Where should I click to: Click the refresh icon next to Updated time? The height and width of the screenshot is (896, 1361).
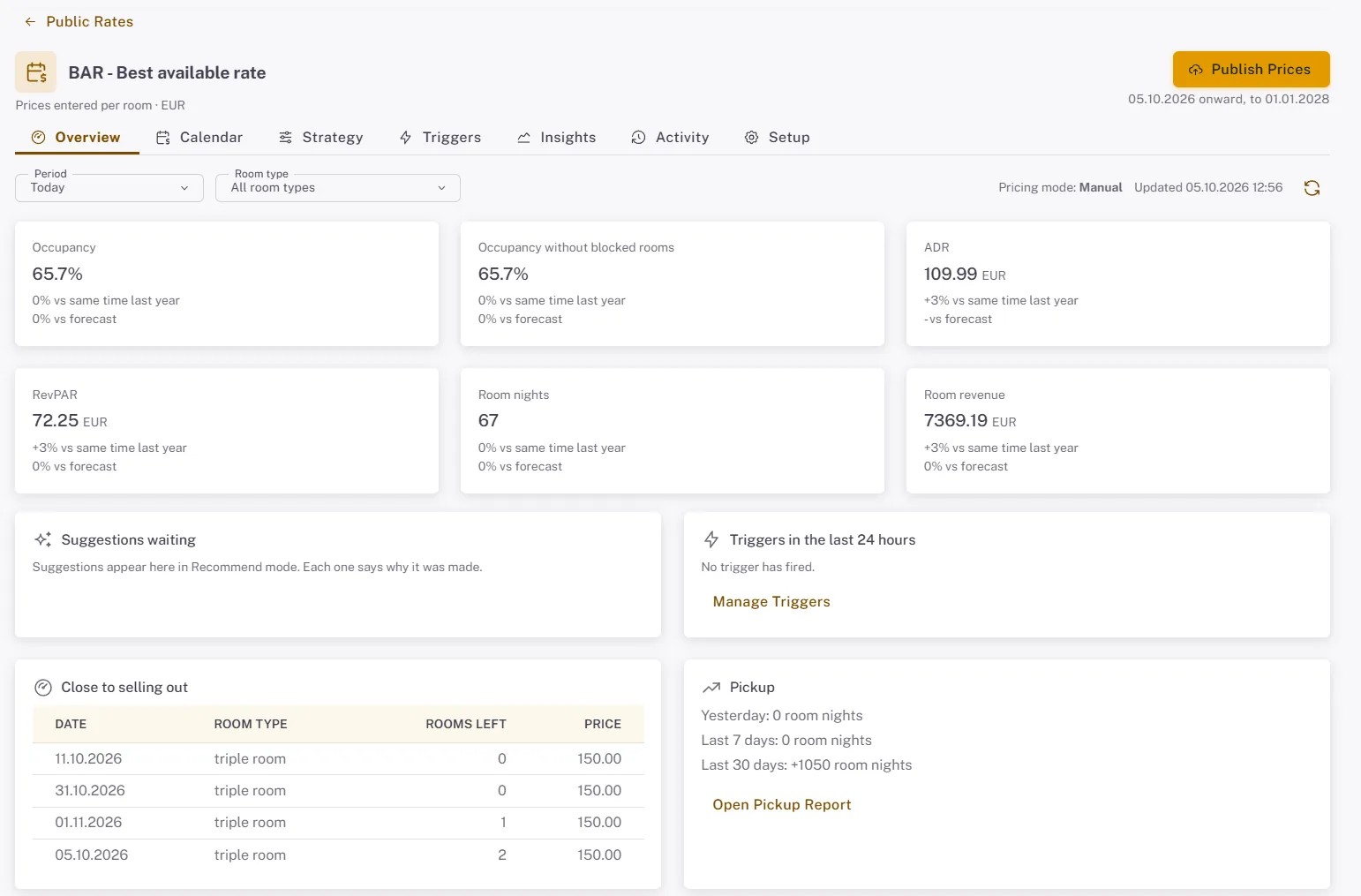pyautogui.click(x=1312, y=188)
